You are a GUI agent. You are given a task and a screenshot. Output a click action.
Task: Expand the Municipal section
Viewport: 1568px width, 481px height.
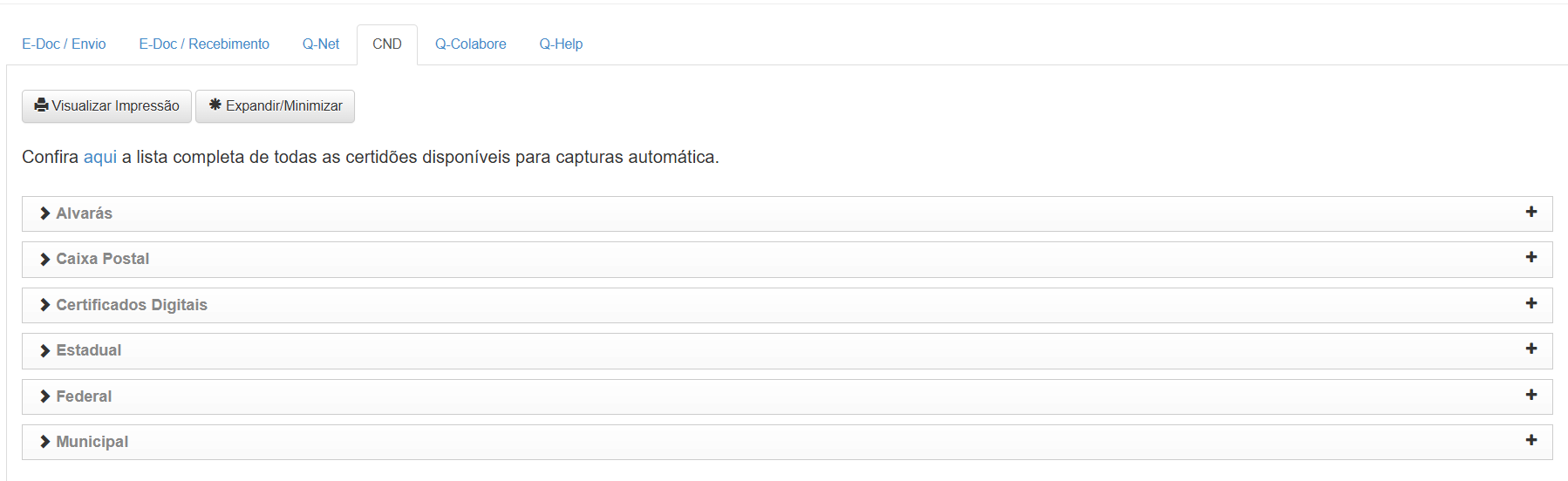[x=787, y=442]
